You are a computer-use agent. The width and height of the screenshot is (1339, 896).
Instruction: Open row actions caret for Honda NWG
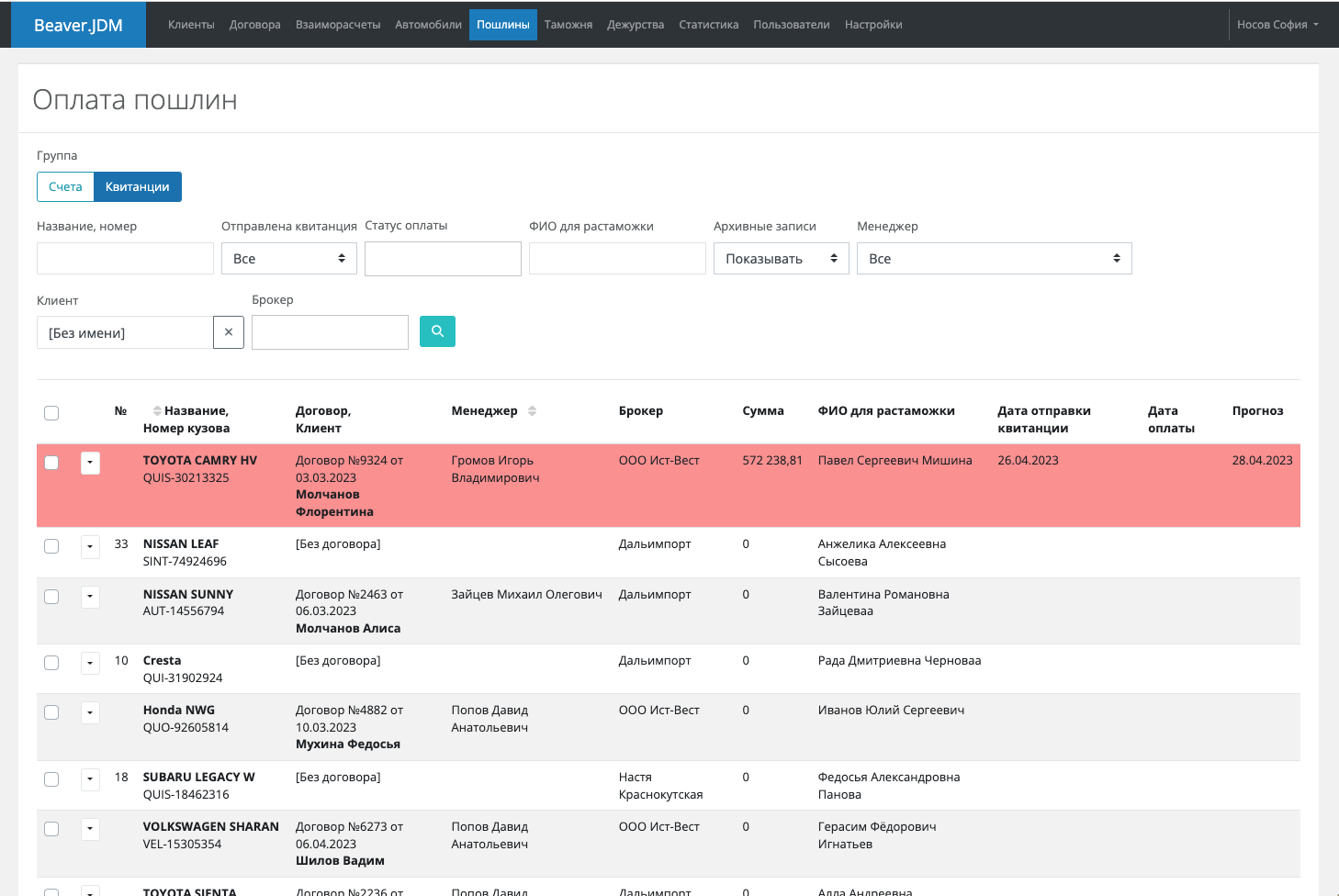click(90, 712)
